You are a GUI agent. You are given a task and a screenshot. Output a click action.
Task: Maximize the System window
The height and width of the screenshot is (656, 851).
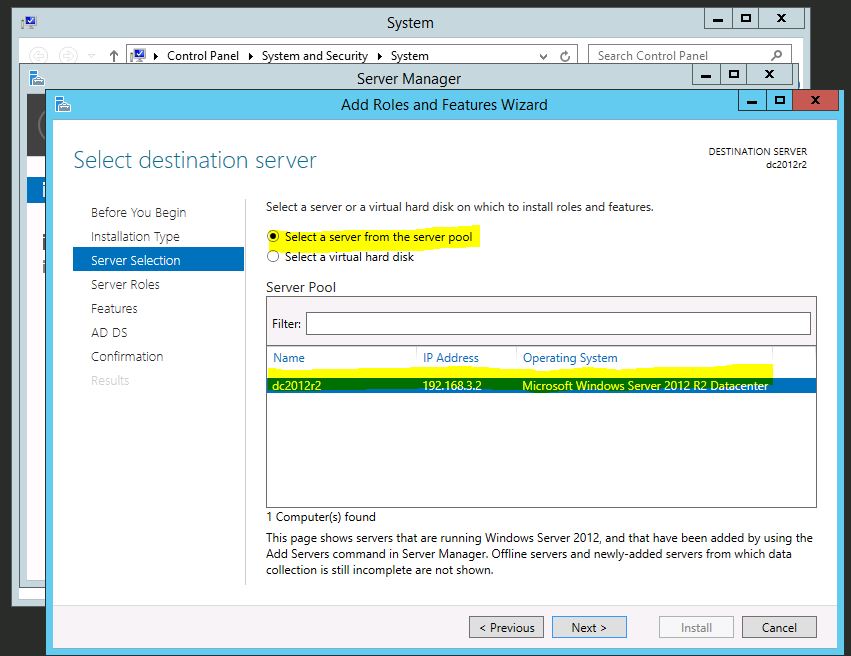[x=746, y=19]
